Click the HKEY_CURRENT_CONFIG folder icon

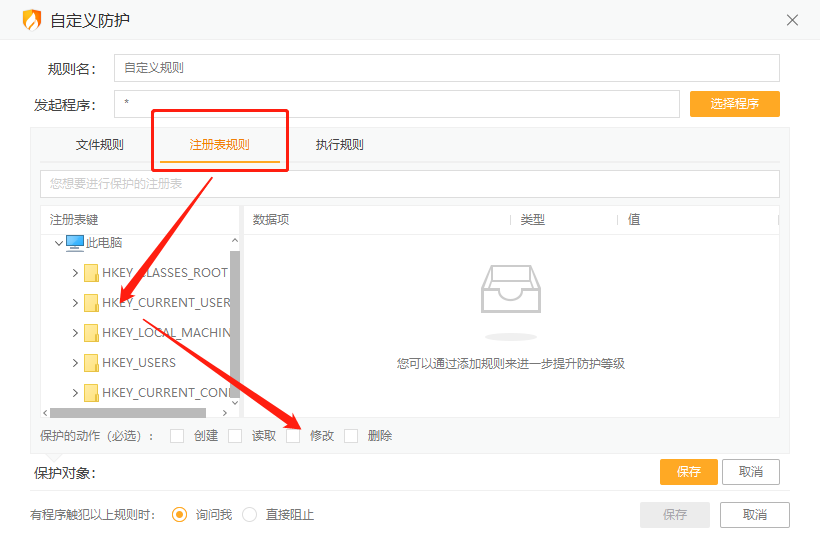91,393
